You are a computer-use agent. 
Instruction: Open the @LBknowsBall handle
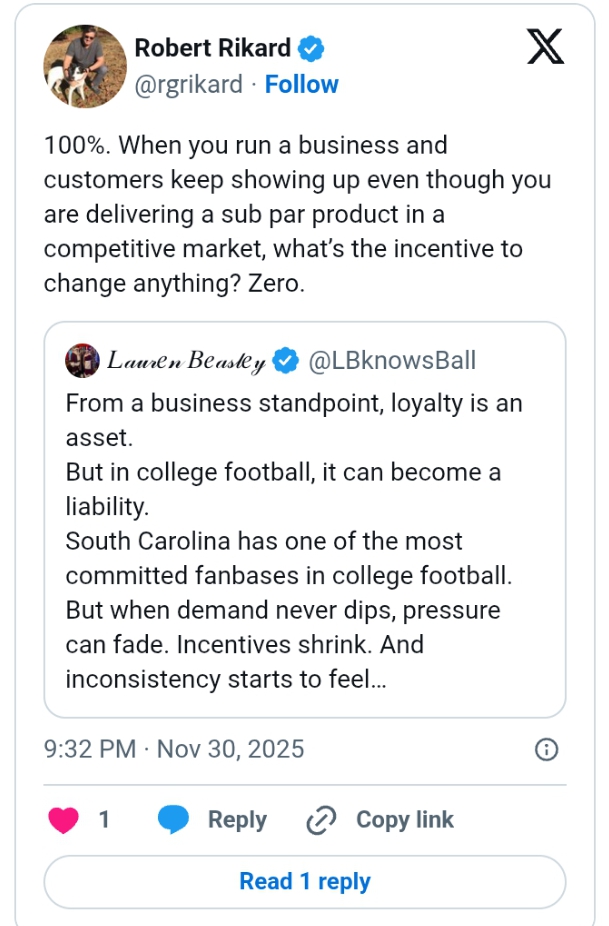click(392, 361)
